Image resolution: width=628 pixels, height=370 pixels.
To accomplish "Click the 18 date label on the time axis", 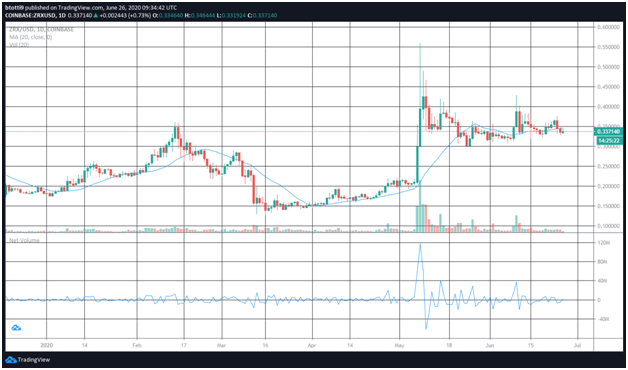I will (x=449, y=345).
